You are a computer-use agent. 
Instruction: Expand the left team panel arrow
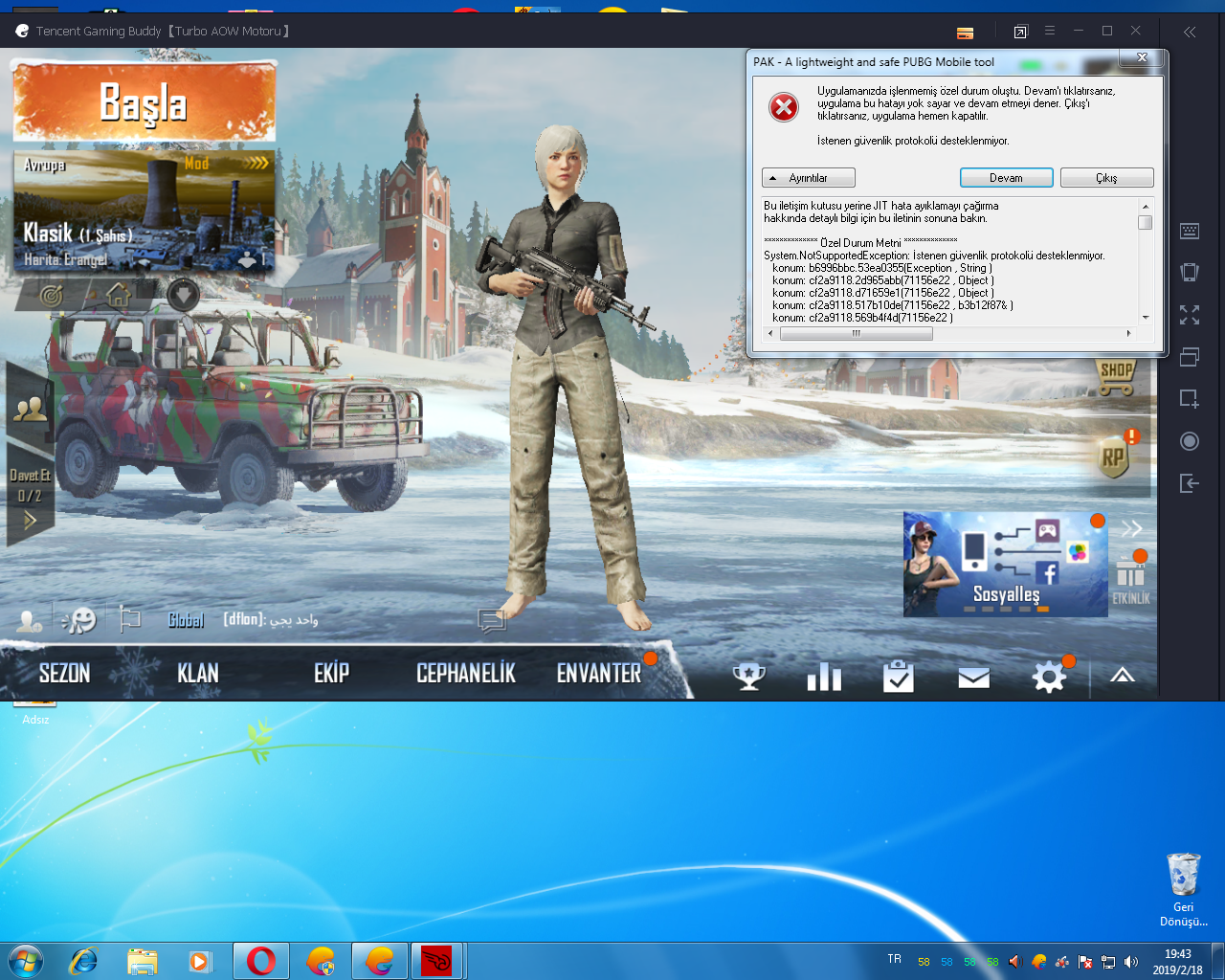pyautogui.click(x=30, y=521)
